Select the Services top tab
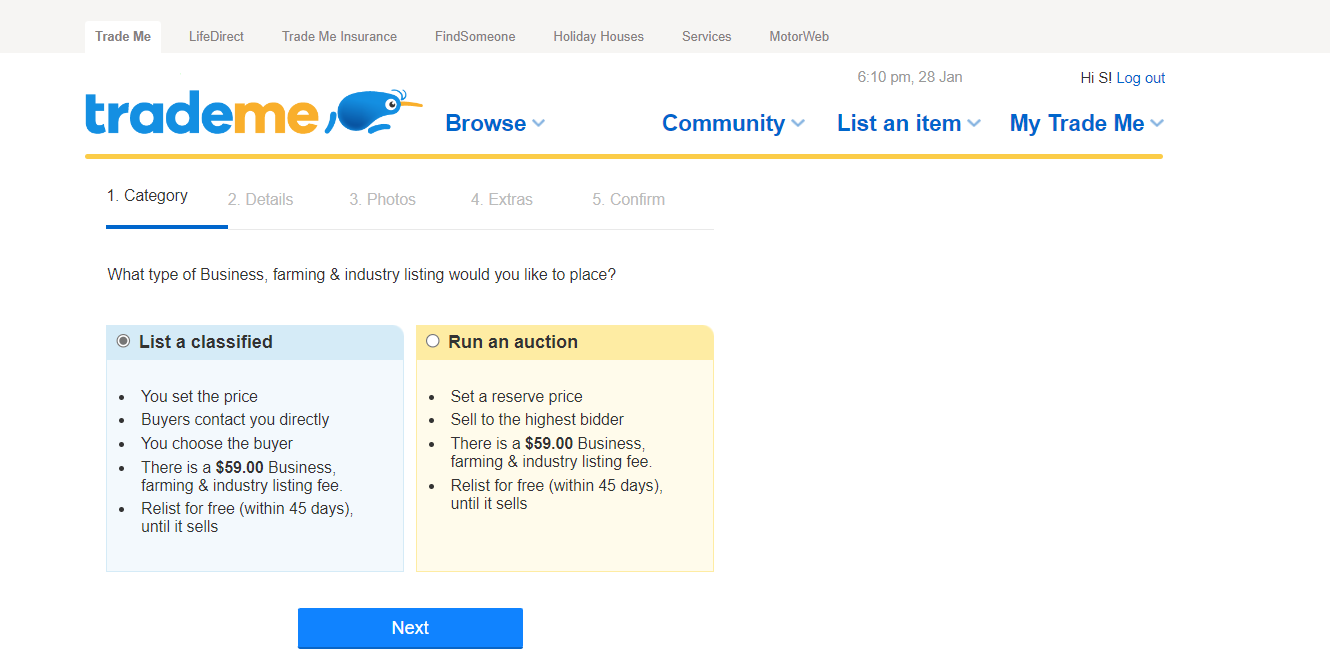 [706, 37]
